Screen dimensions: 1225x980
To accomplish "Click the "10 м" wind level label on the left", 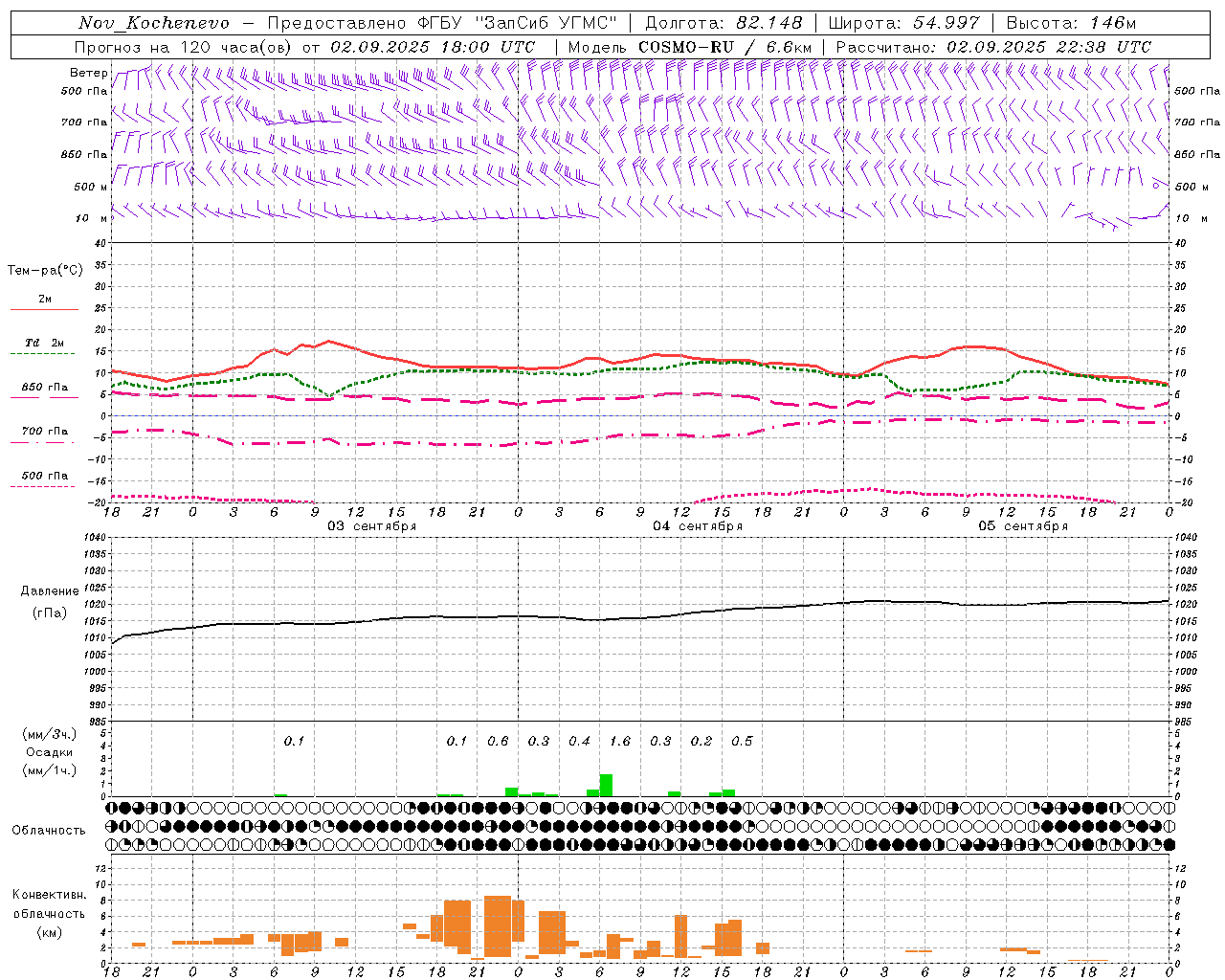I will (x=91, y=218).
